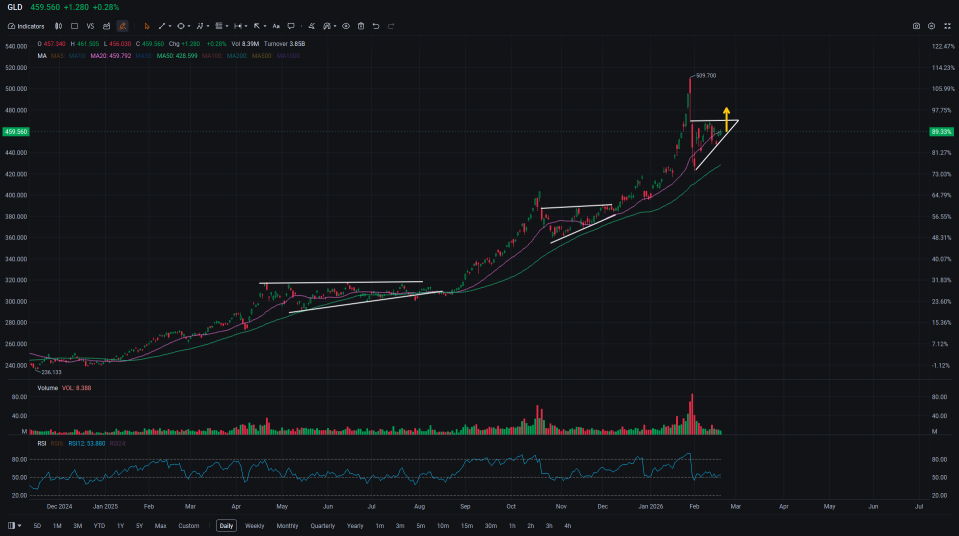959x536 pixels.
Task: Select the Weekly interval
Action: tap(254, 526)
